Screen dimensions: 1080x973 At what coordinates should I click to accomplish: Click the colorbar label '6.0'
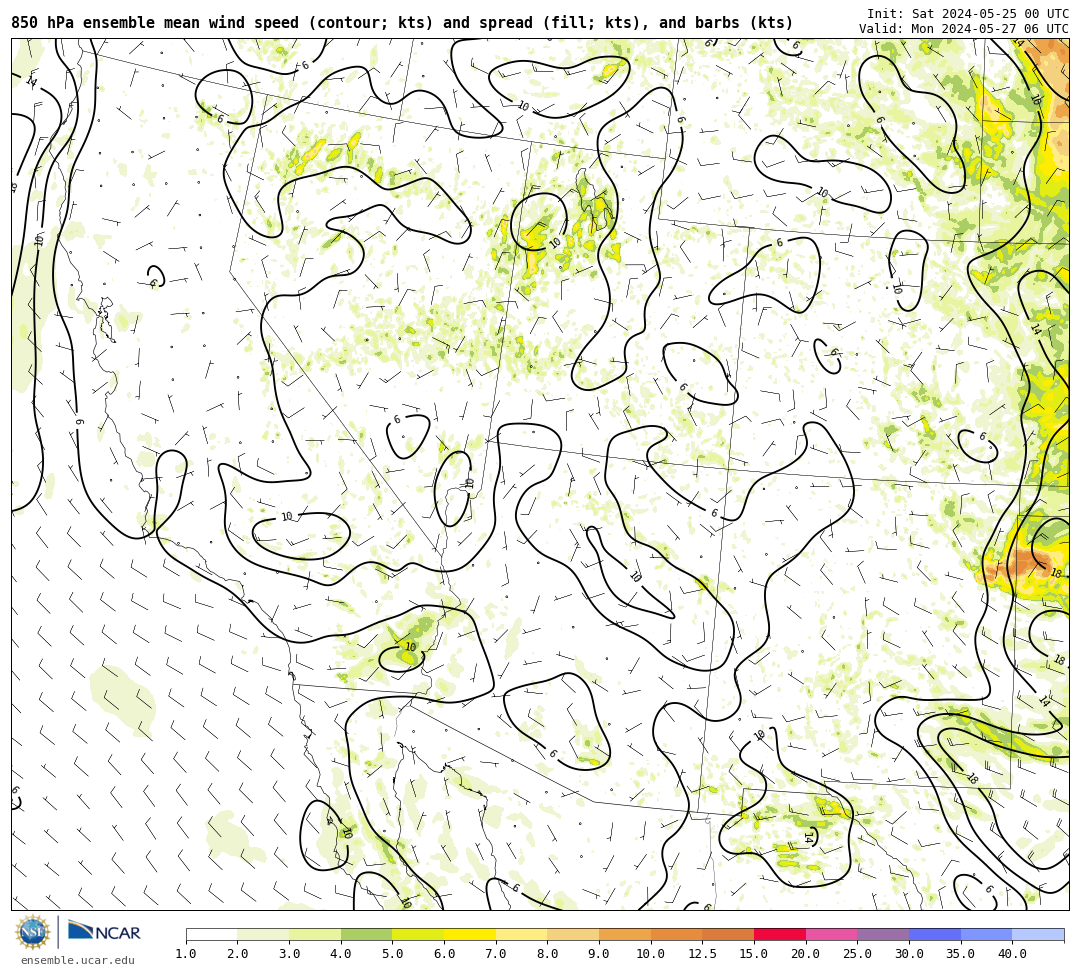[444, 954]
